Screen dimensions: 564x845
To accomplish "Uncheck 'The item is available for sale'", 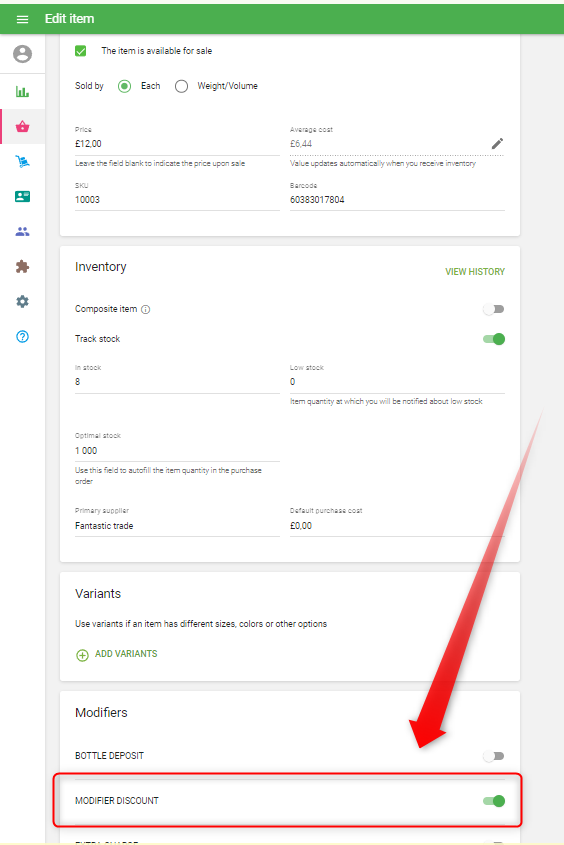I will coord(81,51).
